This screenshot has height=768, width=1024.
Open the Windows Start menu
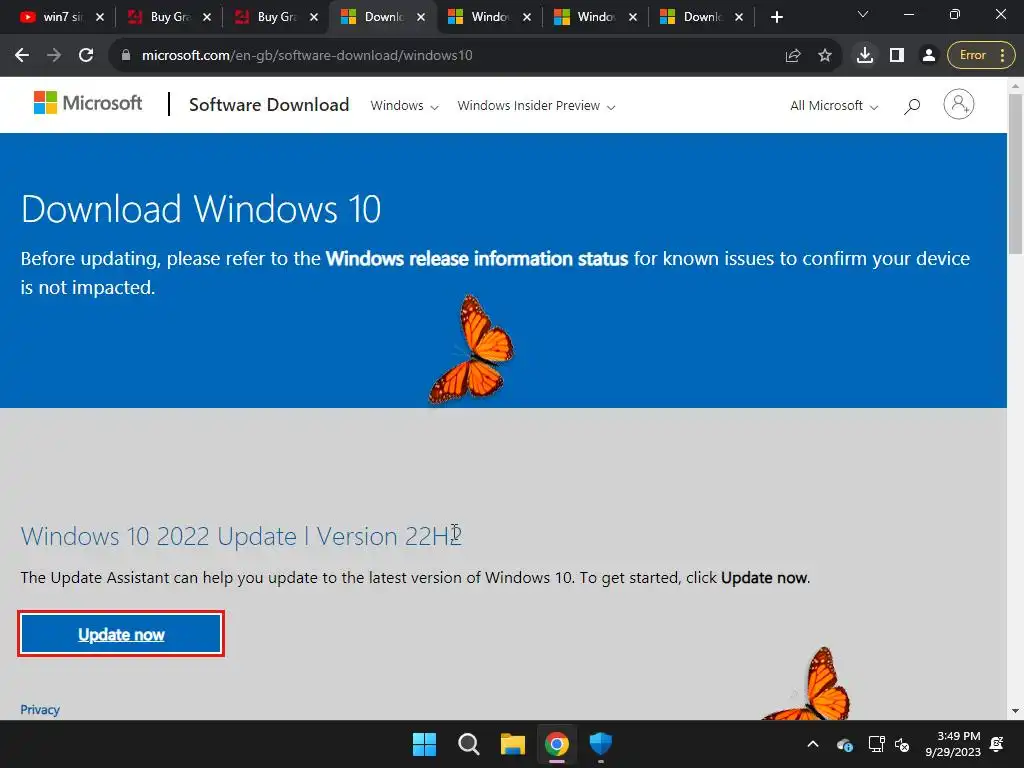tap(424, 744)
